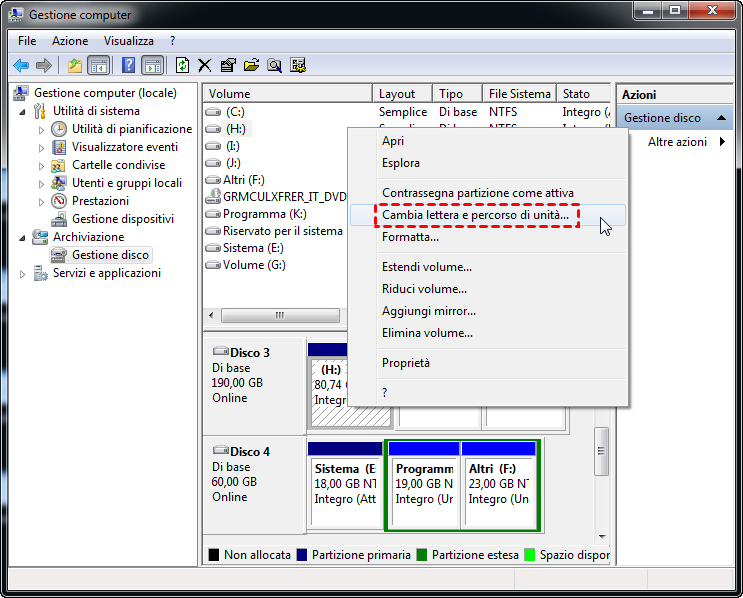743x598 pixels.
Task: Choose Formatta... in the context menu
Action: (x=488, y=237)
